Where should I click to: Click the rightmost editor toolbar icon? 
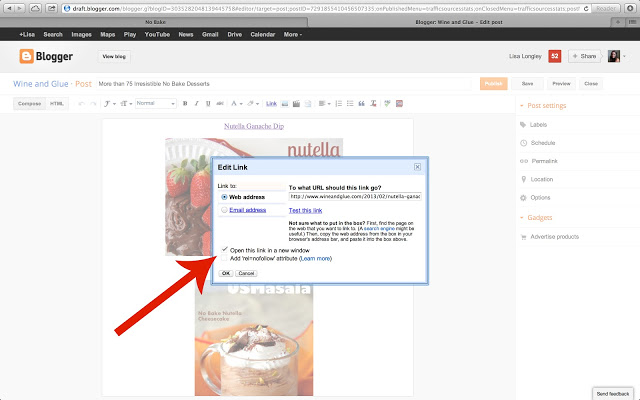[399, 104]
